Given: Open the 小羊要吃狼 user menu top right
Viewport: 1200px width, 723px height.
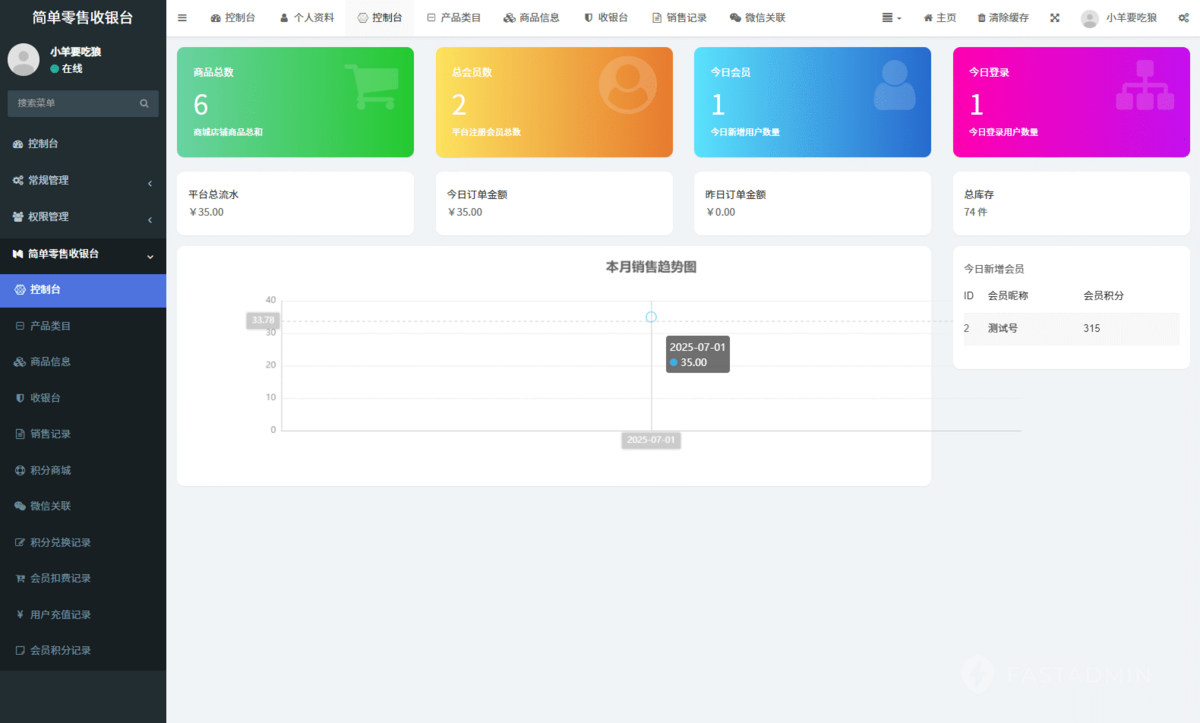Looking at the screenshot, I should click(x=1119, y=18).
